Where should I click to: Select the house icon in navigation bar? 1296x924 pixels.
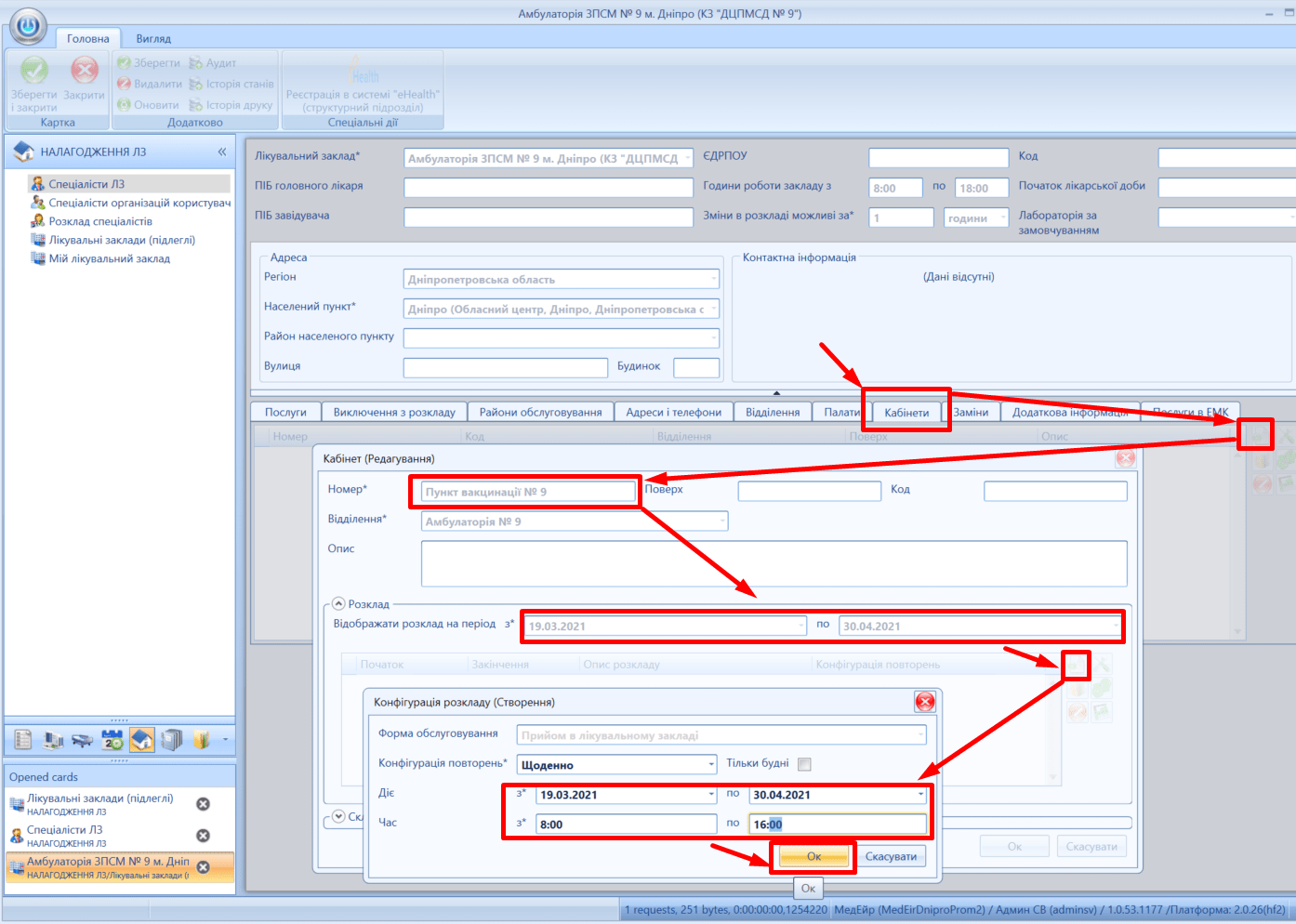pos(142,740)
